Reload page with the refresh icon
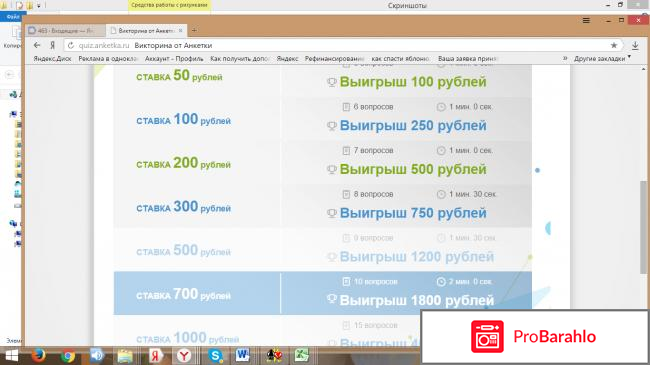 71,45
